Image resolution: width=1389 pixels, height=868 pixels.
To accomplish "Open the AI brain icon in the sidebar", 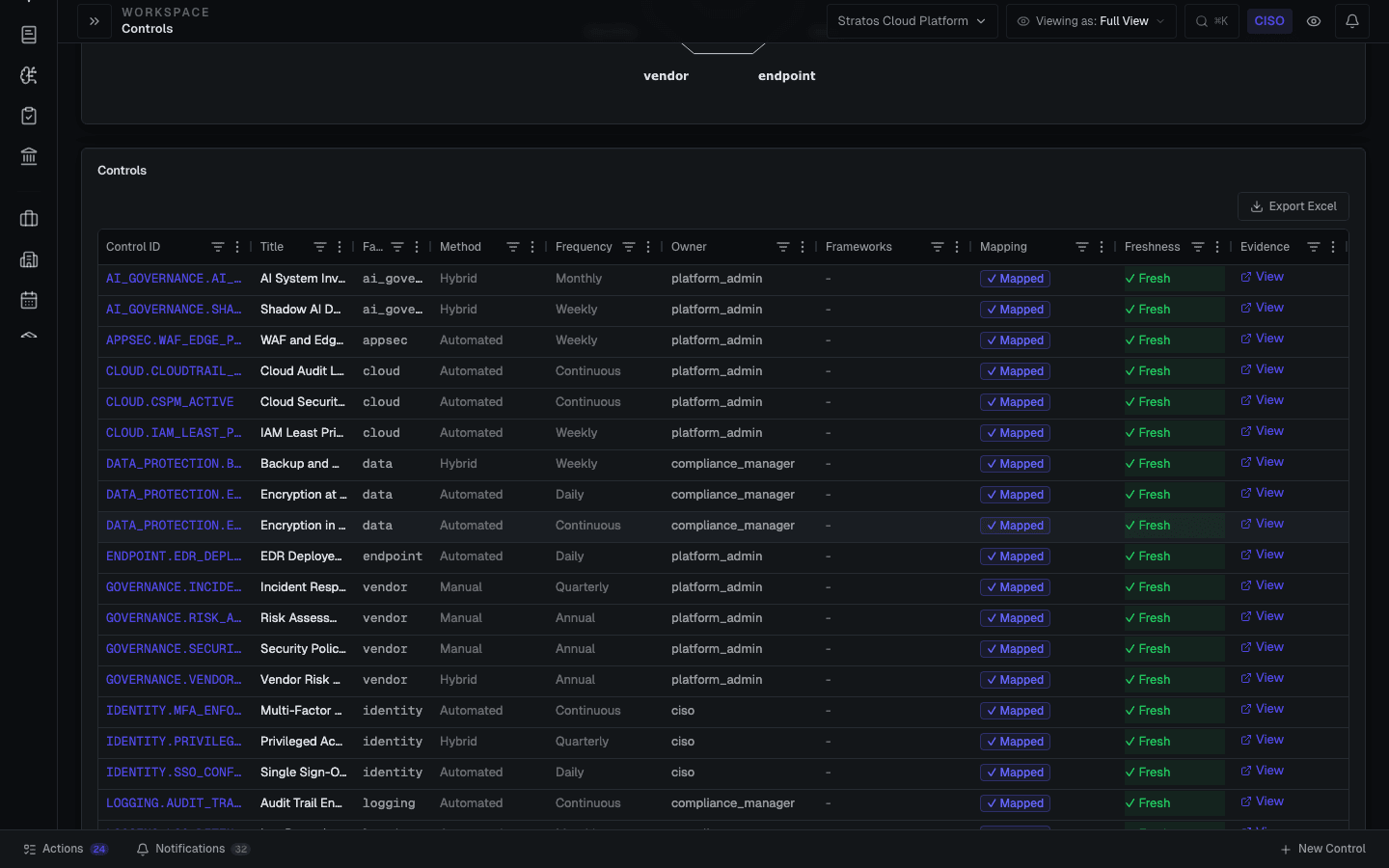I will (29, 75).
